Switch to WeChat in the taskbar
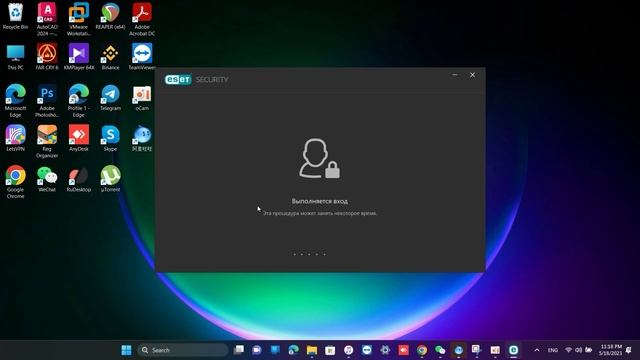The image size is (640, 360). pyautogui.click(x=440, y=350)
